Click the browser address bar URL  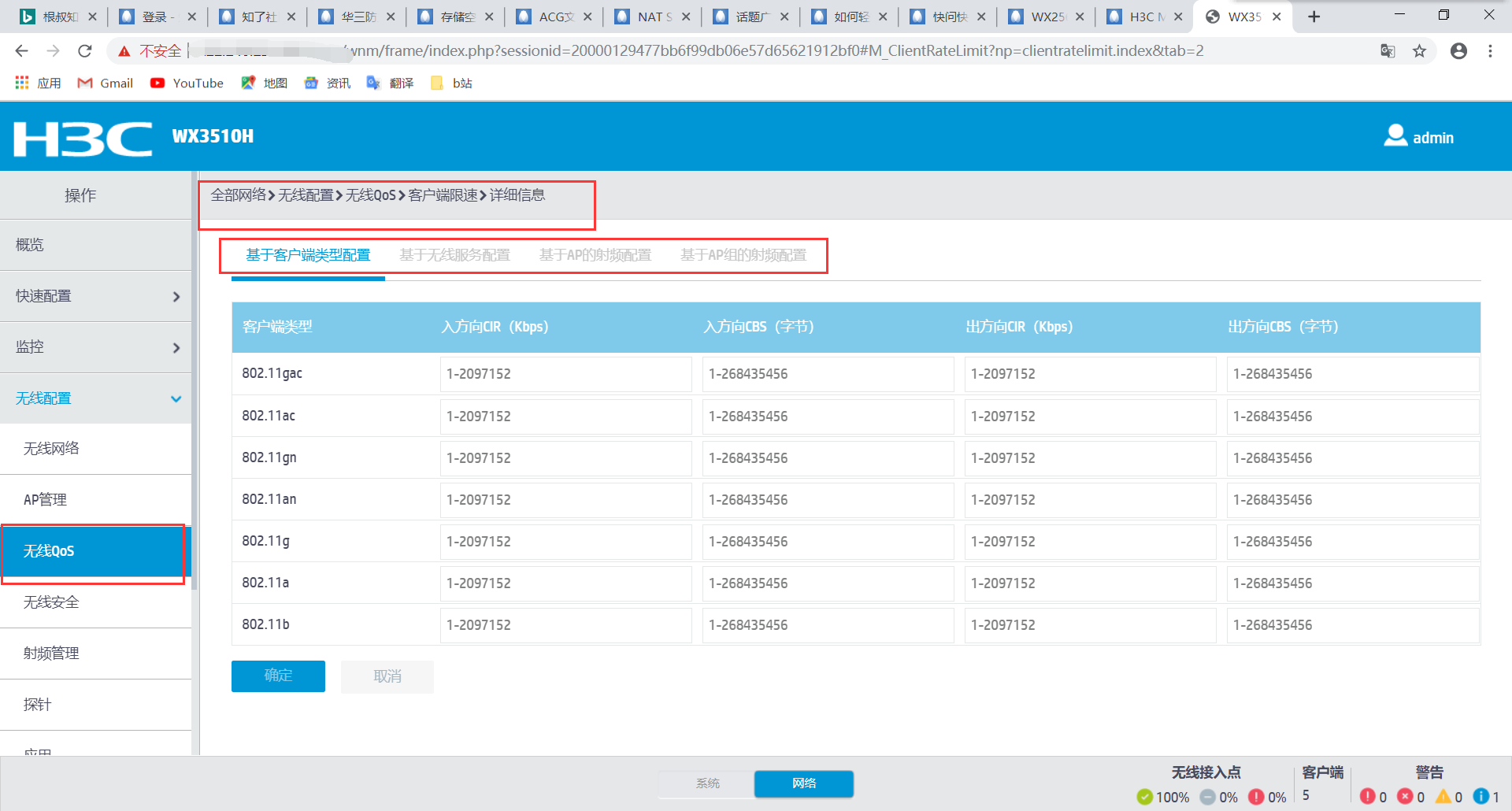click(x=776, y=51)
